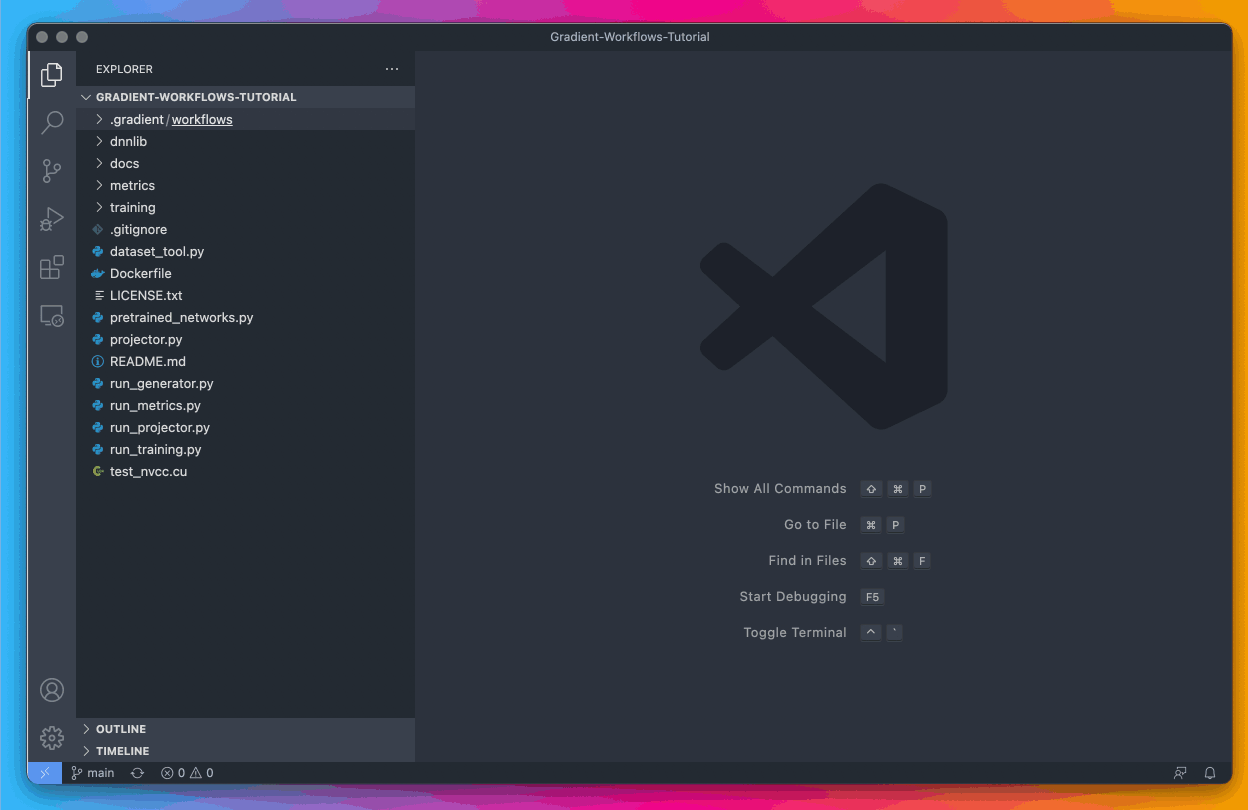Viewport: 1248px width, 810px height.
Task: Open the .gitignore file
Action: [245, 229]
